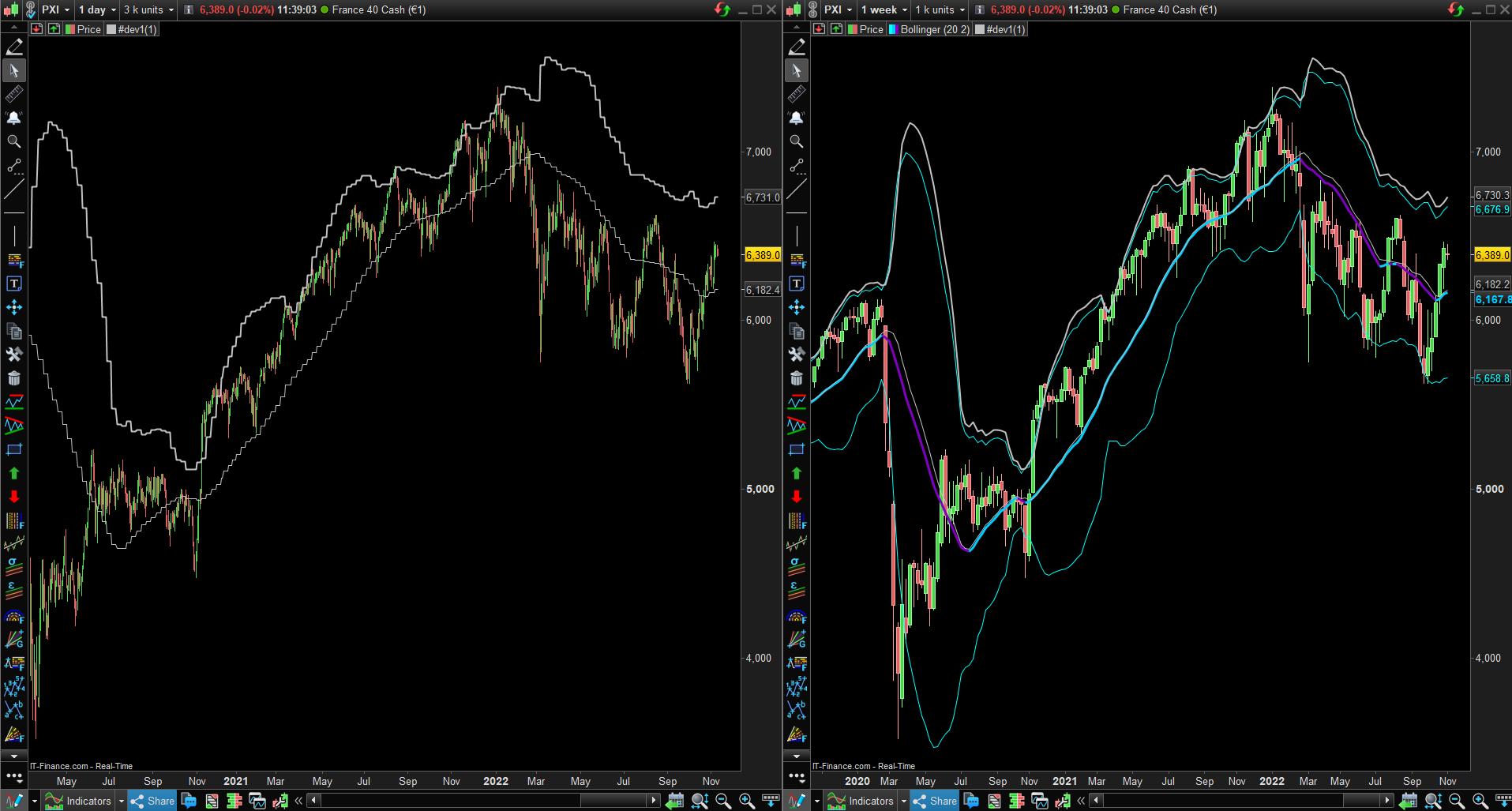The height and width of the screenshot is (811, 1512).
Task: Click the Share button on left chart
Action: tap(152, 801)
